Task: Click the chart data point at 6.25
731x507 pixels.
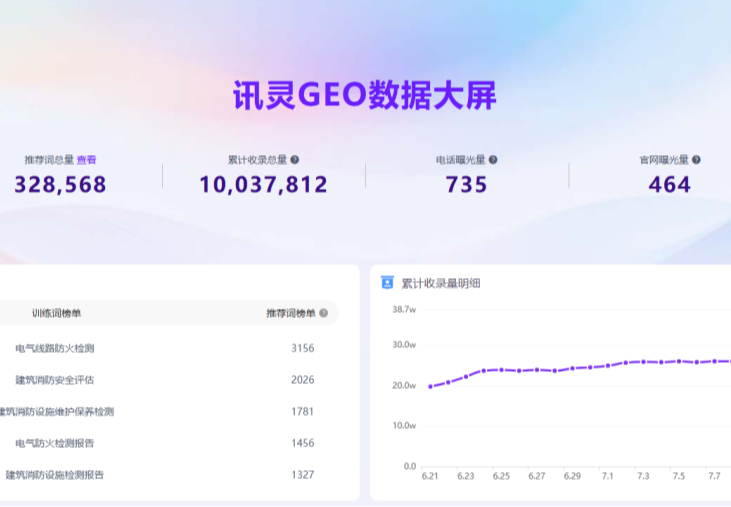Action: tap(501, 370)
